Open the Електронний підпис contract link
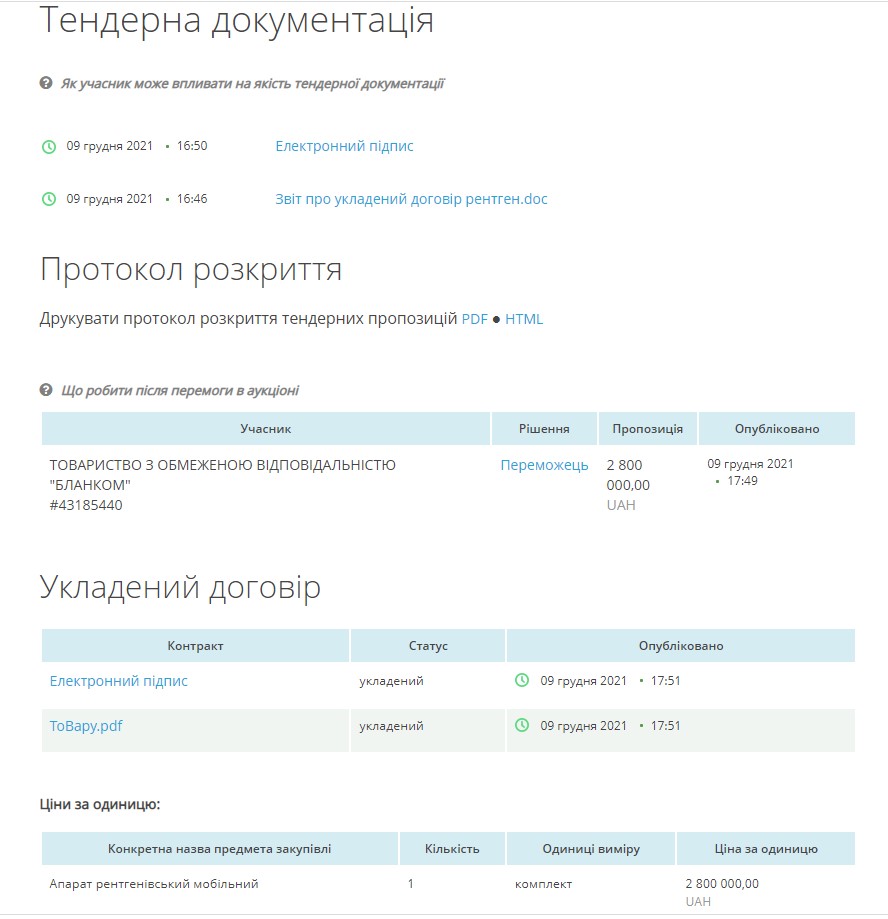Screen dimensions: 888x919 click(x=118, y=680)
